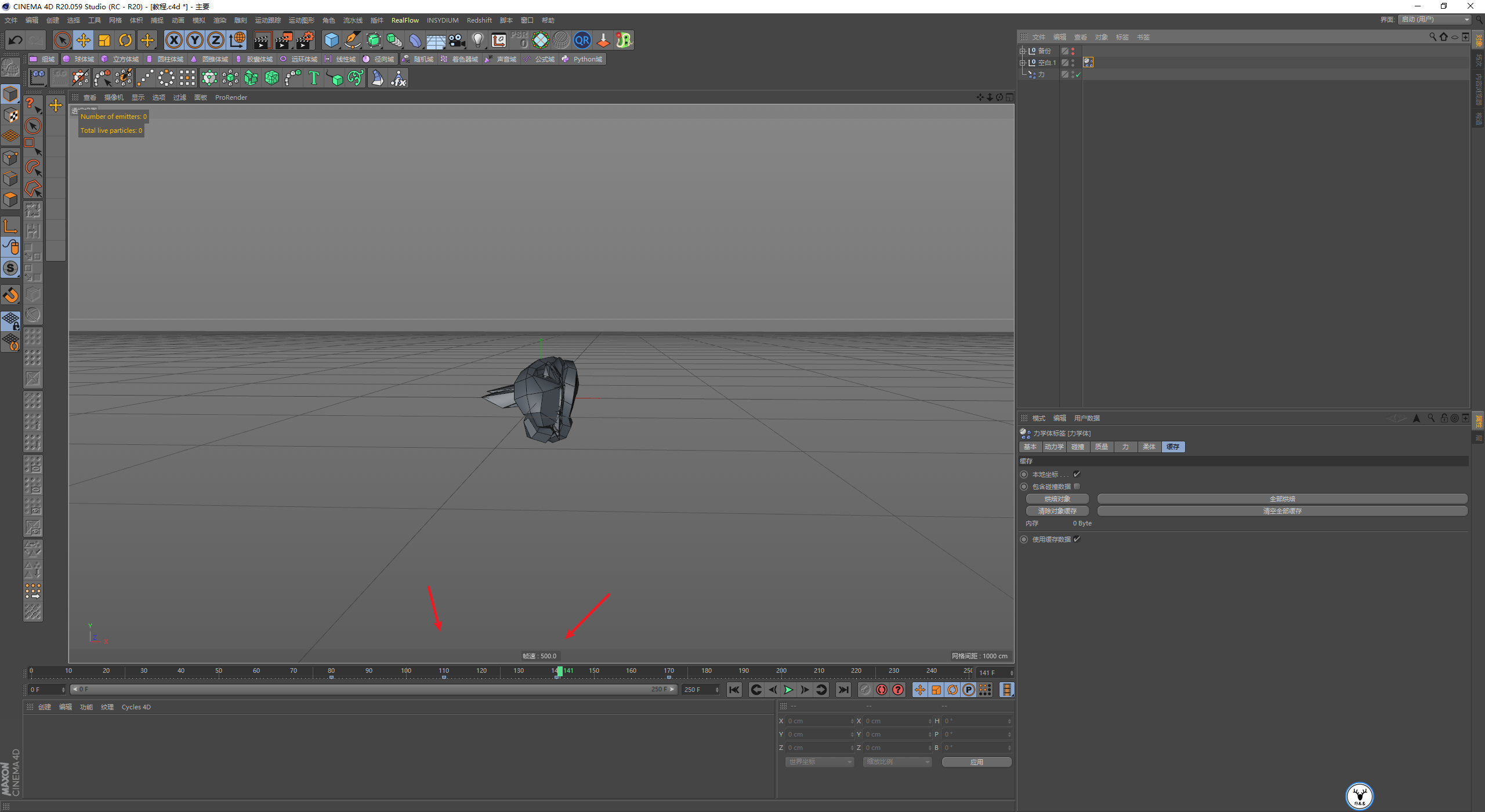Expand the 备份 object in hierarchy
1485x812 pixels.
1023,51
